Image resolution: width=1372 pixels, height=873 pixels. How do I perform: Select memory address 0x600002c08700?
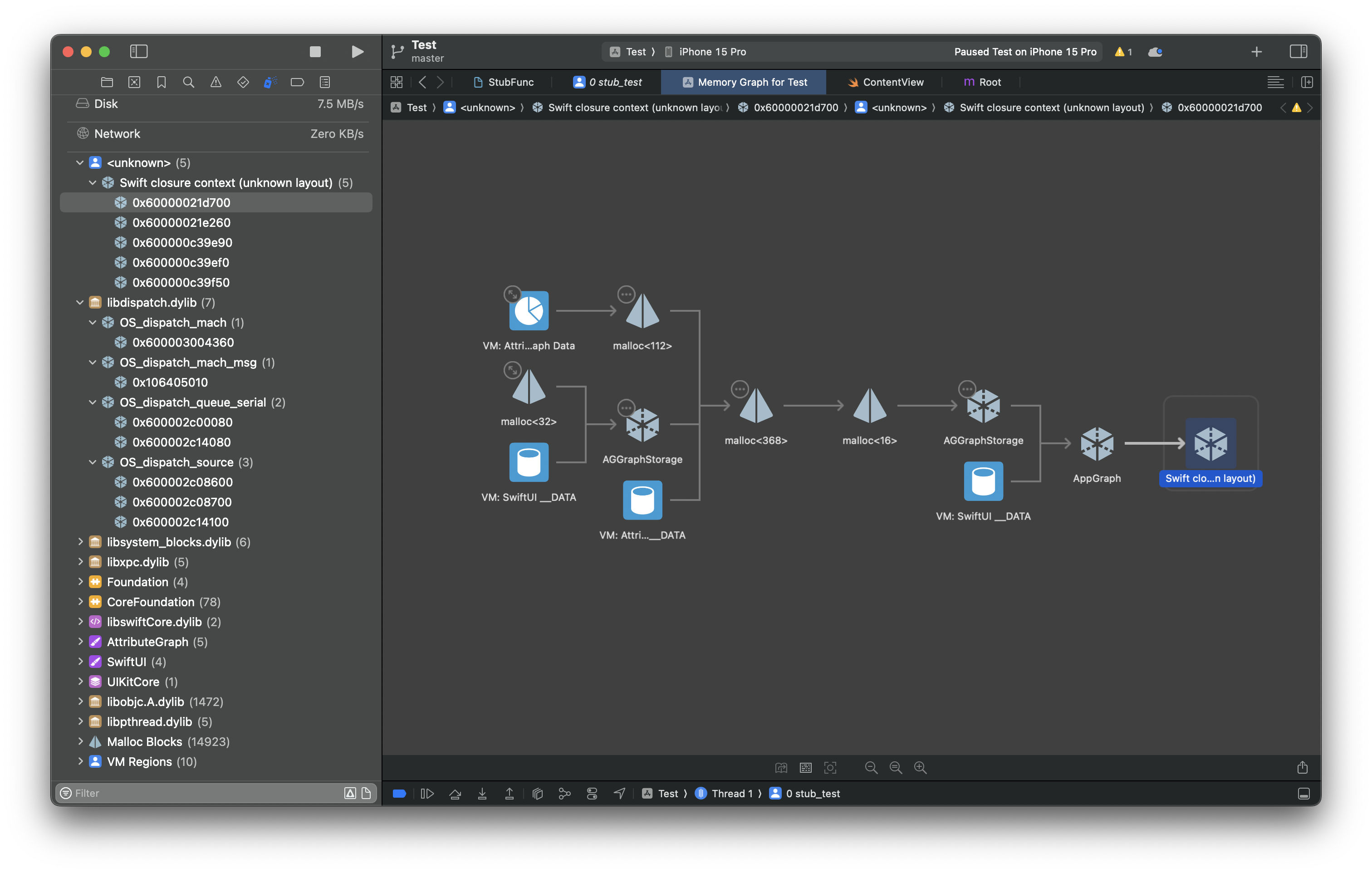(216, 502)
